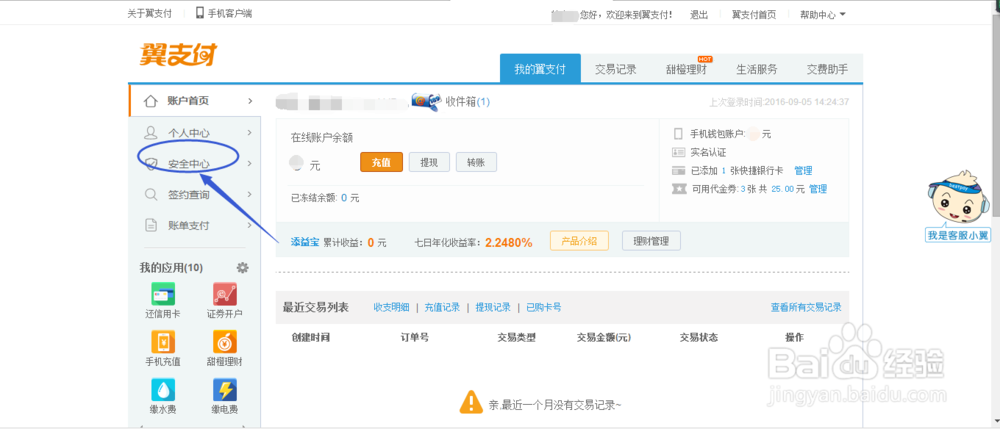Click 管理 next to 可用代金券
Image resolution: width=1000 pixels, height=429 pixels.
[818, 189]
